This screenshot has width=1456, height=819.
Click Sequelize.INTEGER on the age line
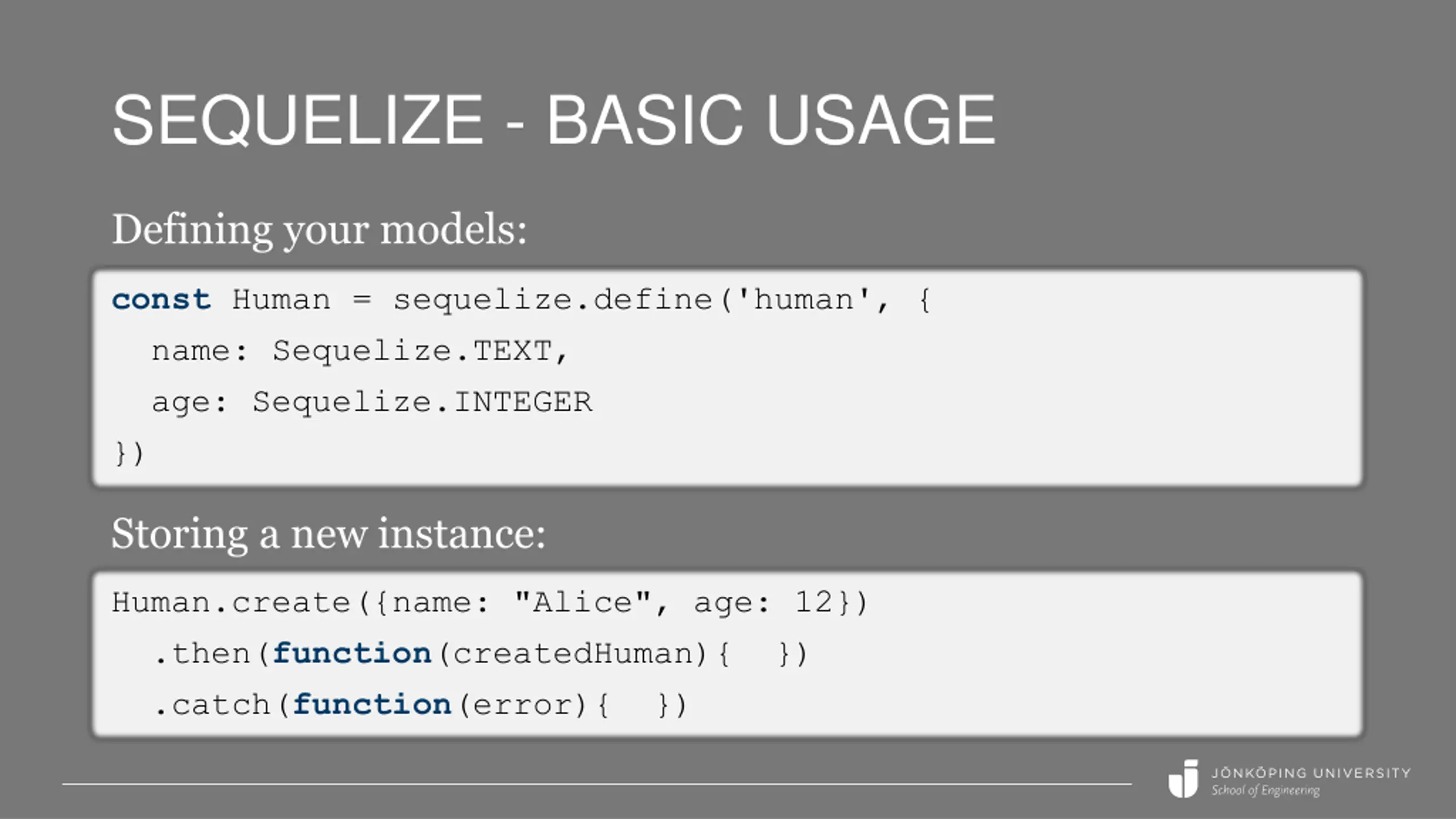pyautogui.click(x=423, y=403)
